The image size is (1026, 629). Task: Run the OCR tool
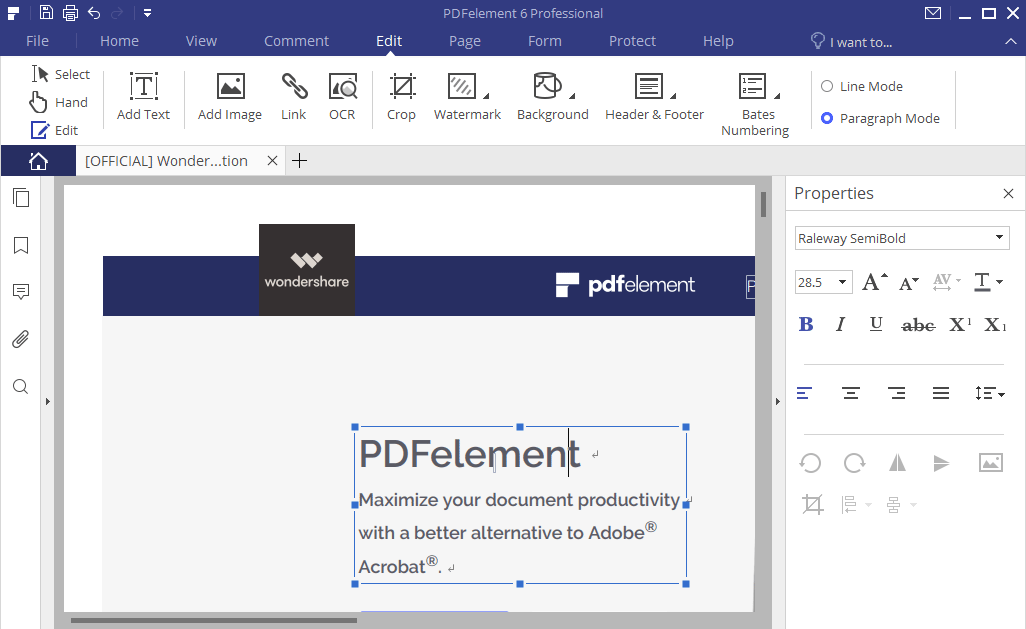(342, 96)
